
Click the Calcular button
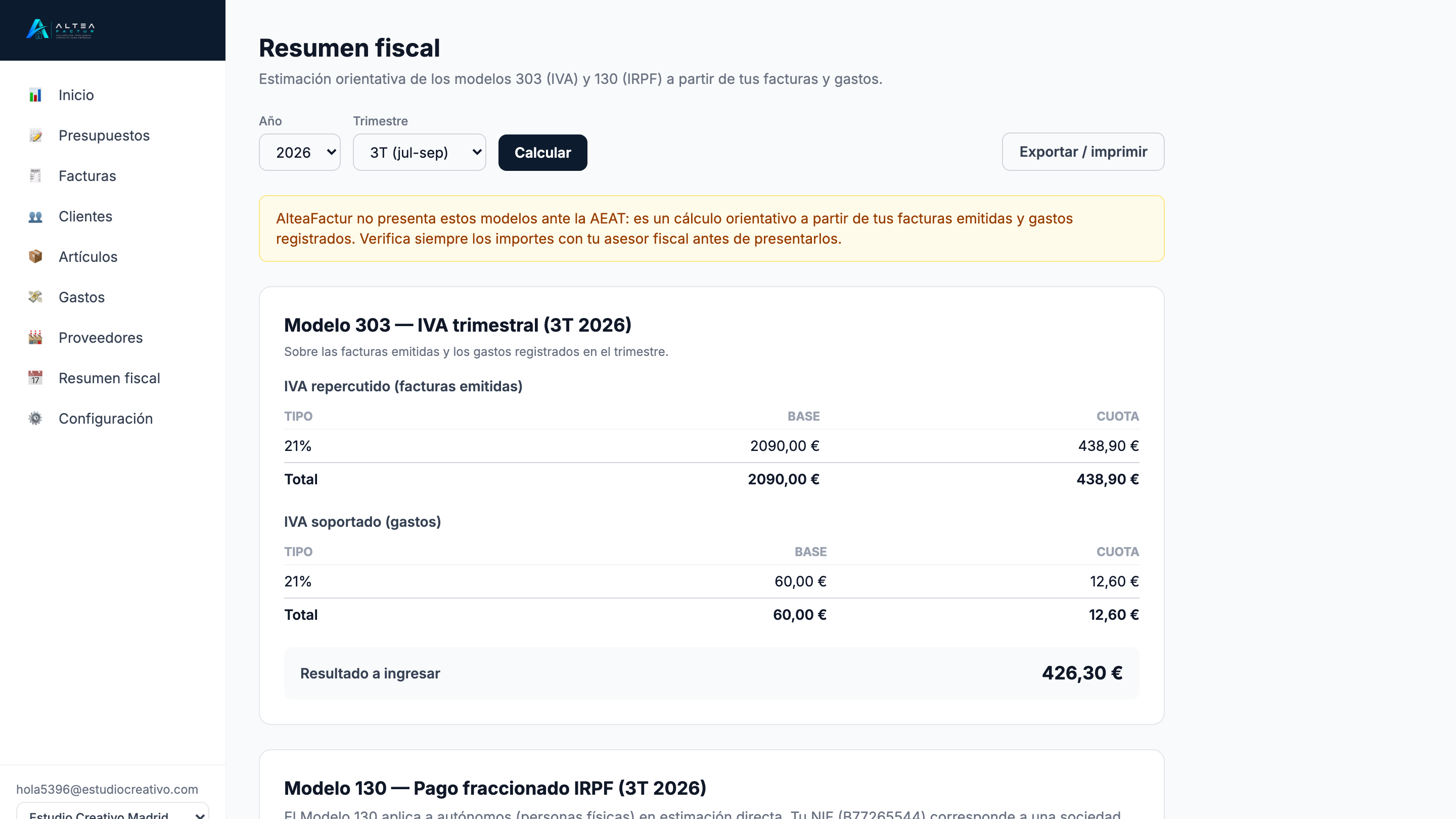coord(542,153)
